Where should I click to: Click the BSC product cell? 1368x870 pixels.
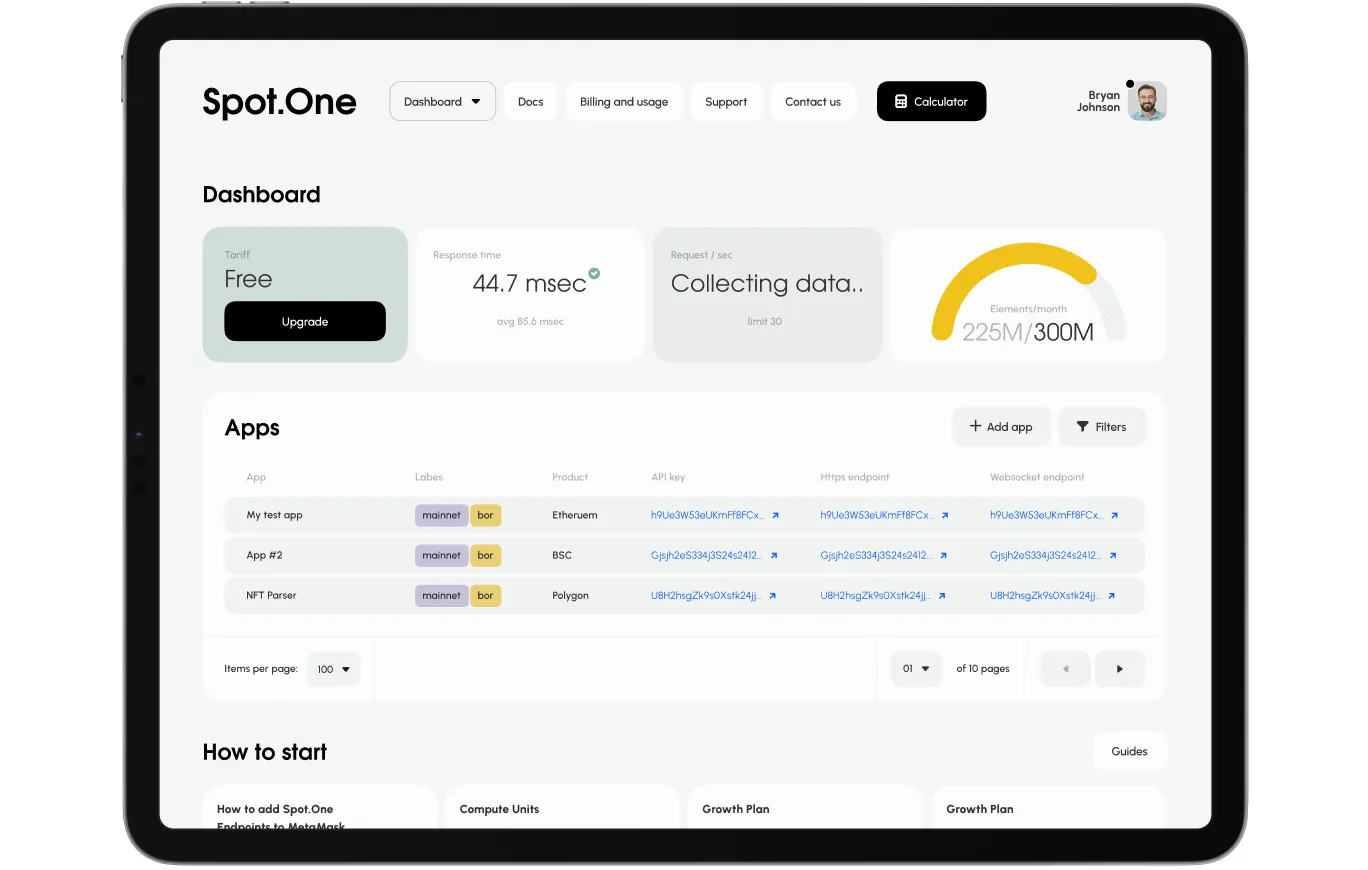point(562,555)
